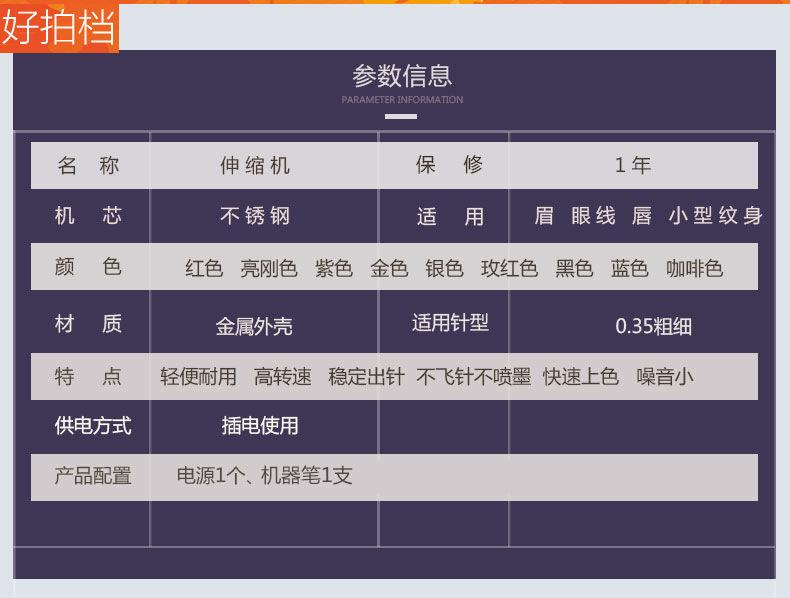
Task: Click the 玫红色 color option text
Action: (509, 268)
